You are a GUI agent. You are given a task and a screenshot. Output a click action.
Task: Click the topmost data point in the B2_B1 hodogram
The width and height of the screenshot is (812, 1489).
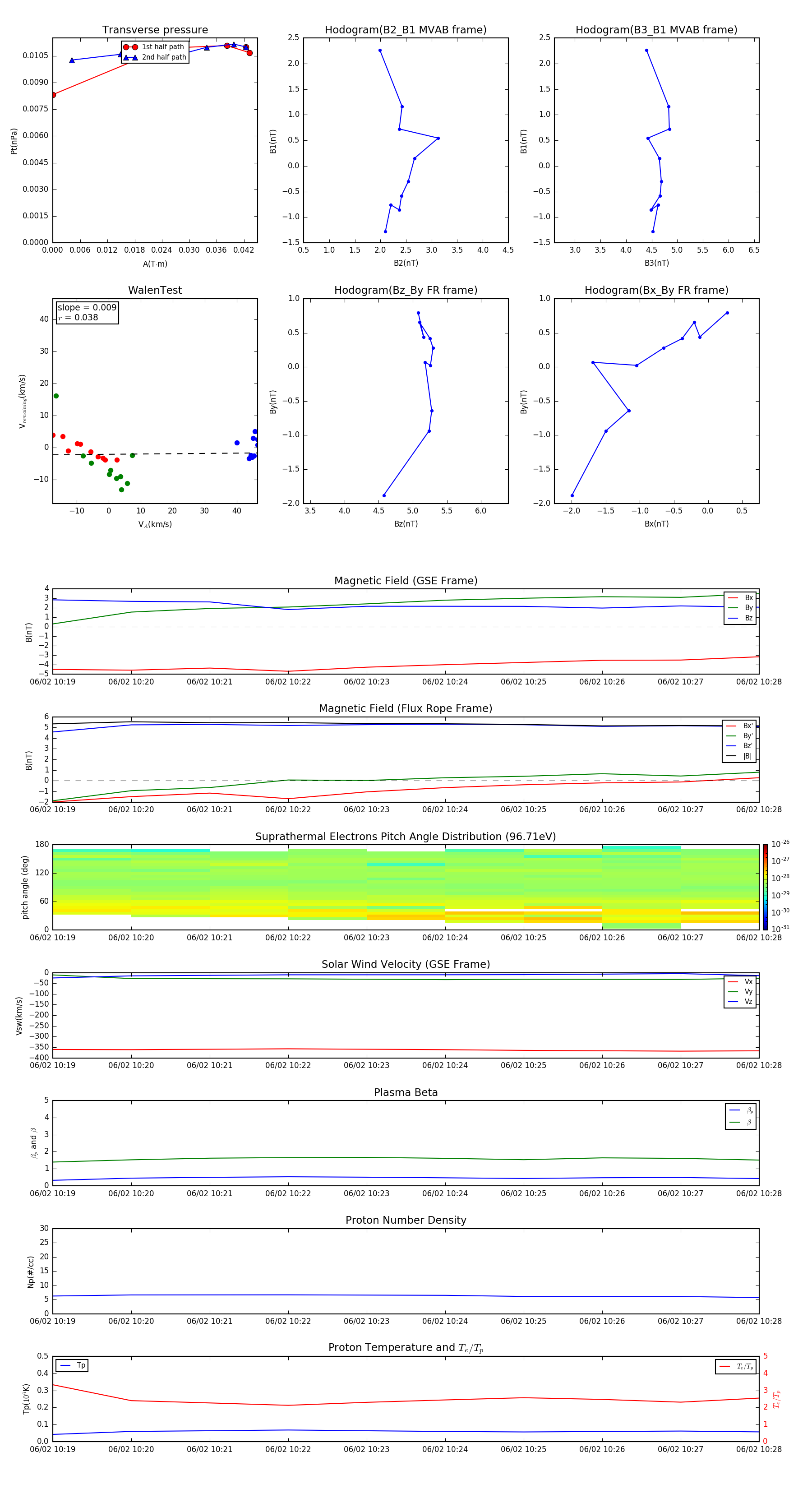(x=380, y=50)
